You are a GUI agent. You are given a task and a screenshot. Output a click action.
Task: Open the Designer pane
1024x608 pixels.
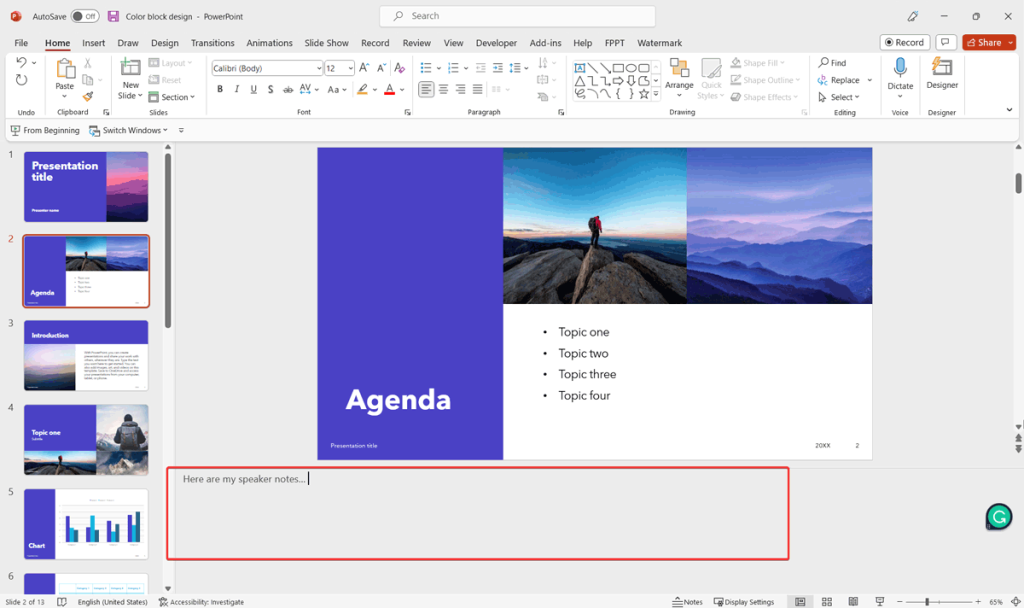(941, 80)
